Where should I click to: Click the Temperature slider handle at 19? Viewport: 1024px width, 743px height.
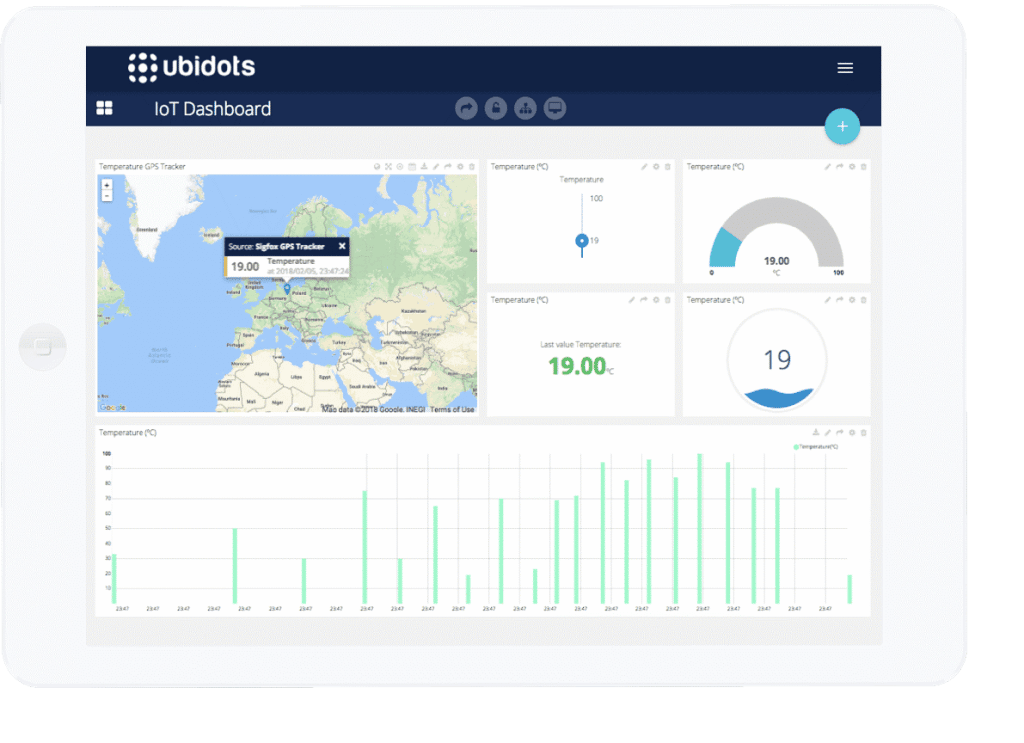[x=581, y=240]
